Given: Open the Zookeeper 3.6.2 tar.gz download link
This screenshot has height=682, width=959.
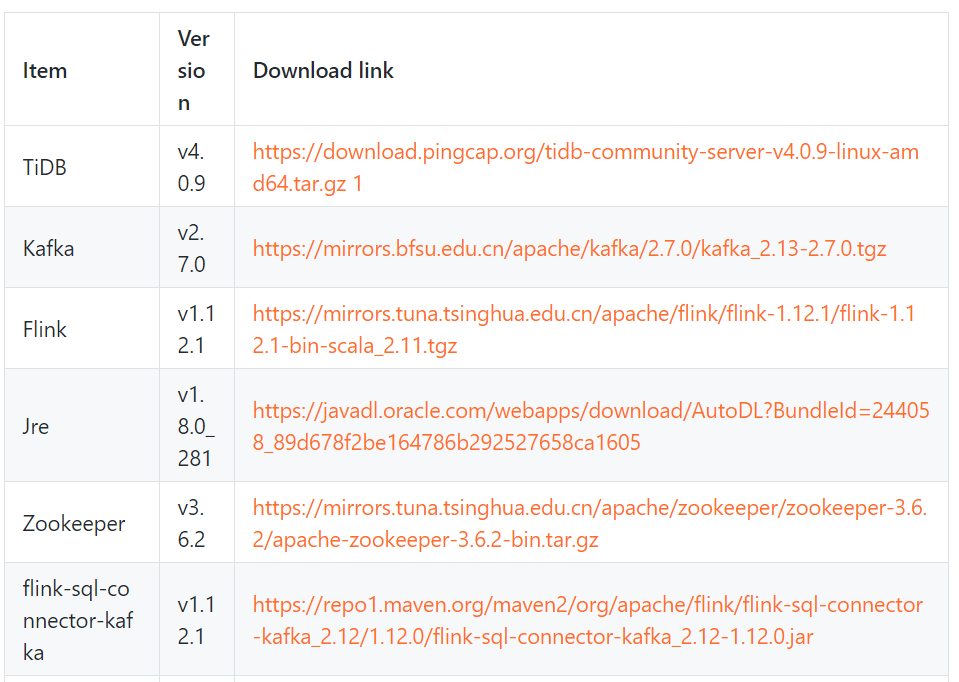Looking at the screenshot, I should tap(590, 523).
